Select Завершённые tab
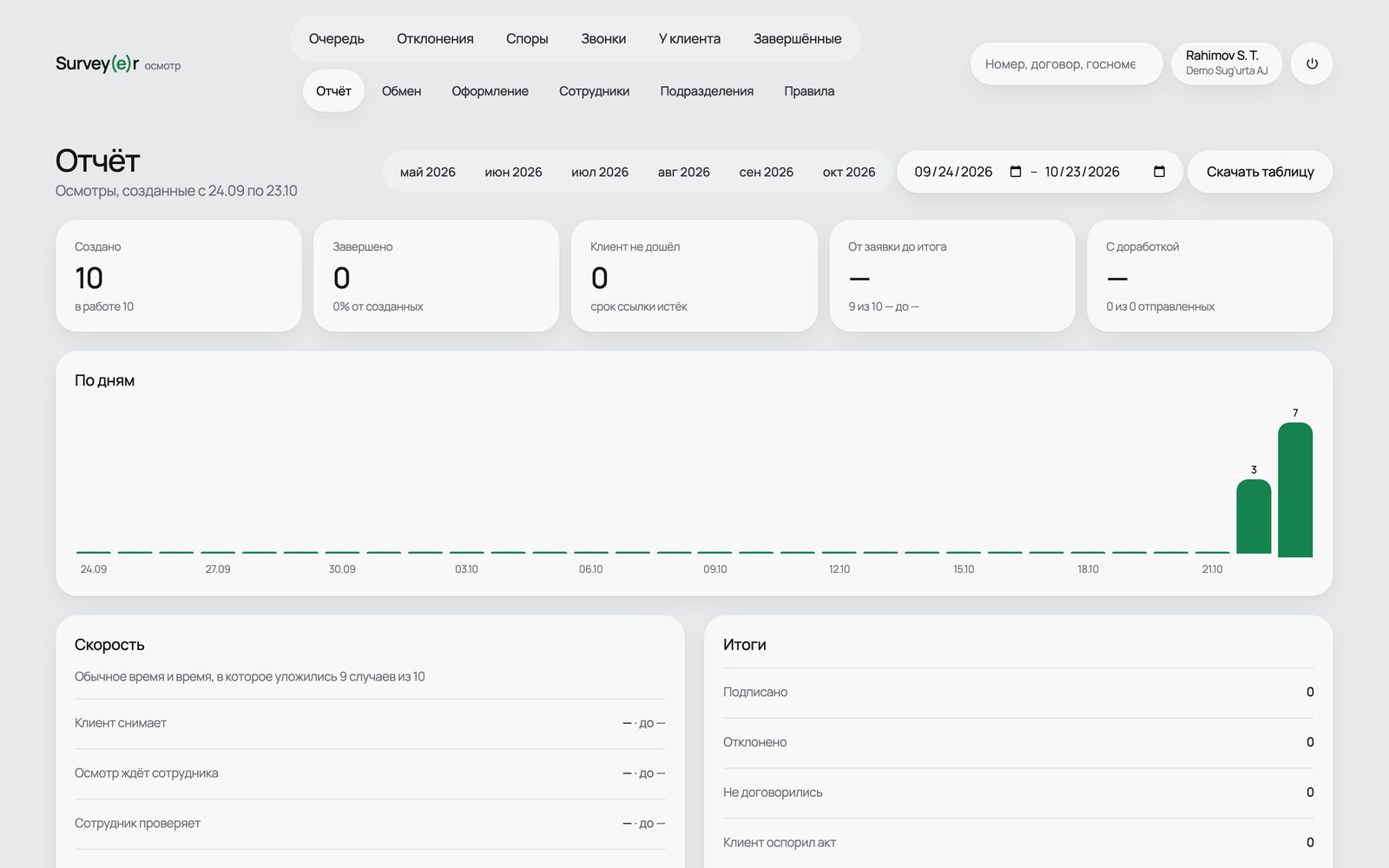 tap(797, 39)
